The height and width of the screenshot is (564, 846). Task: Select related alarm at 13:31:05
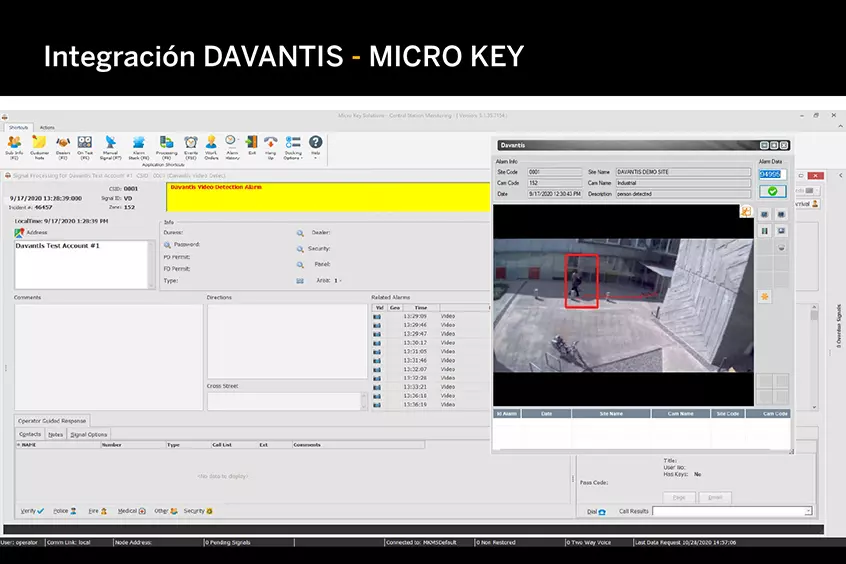430,351
